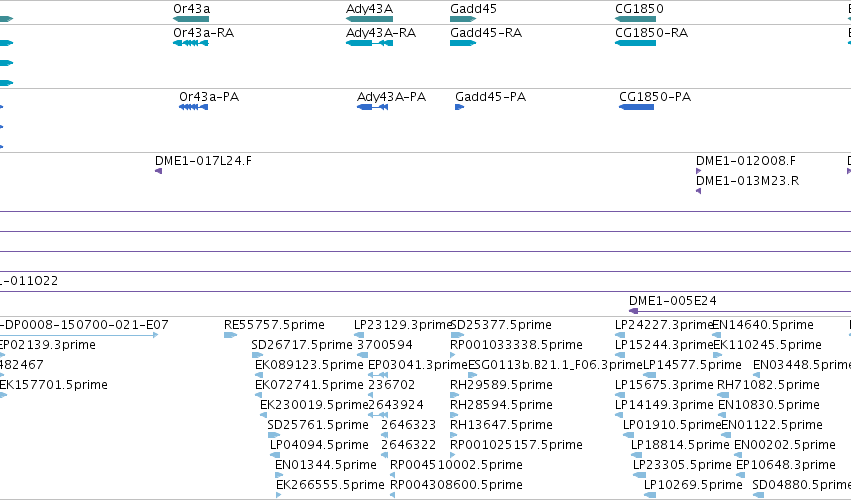Image resolution: width=851 pixels, height=500 pixels.
Task: Click the RP001025157.5prime label
Action: 517,445
